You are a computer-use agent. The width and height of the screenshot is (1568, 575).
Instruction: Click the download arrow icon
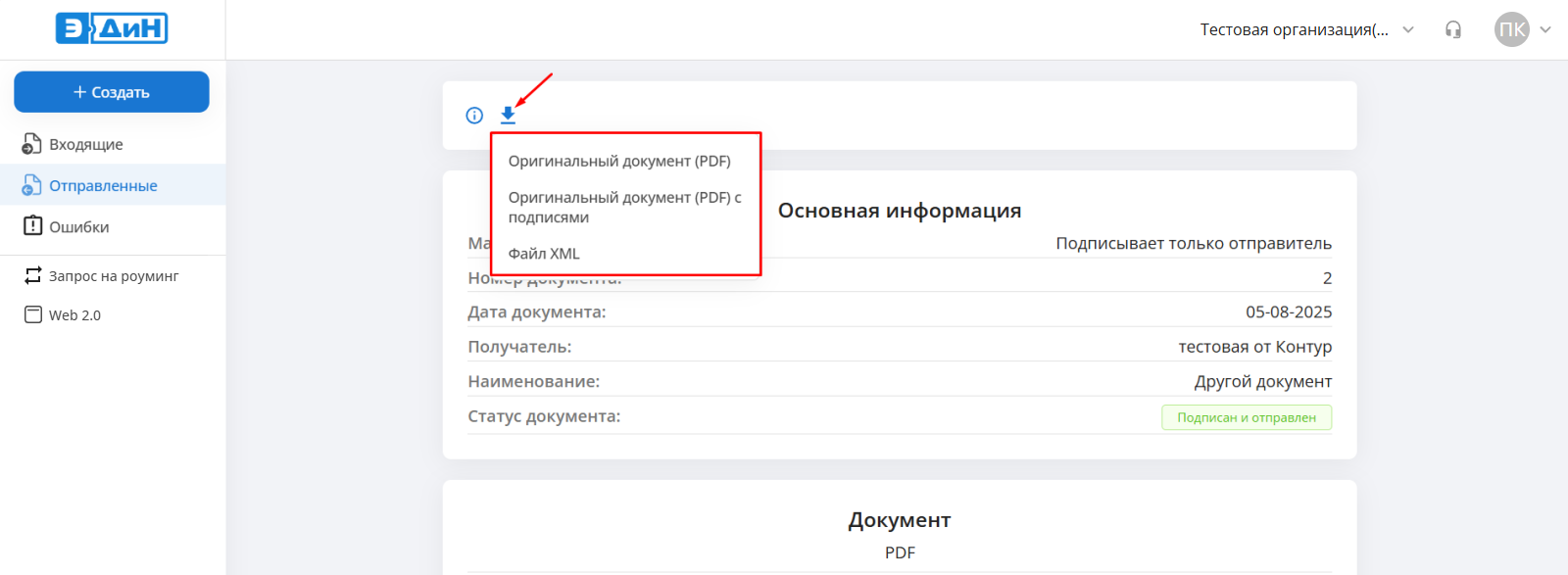coord(508,116)
